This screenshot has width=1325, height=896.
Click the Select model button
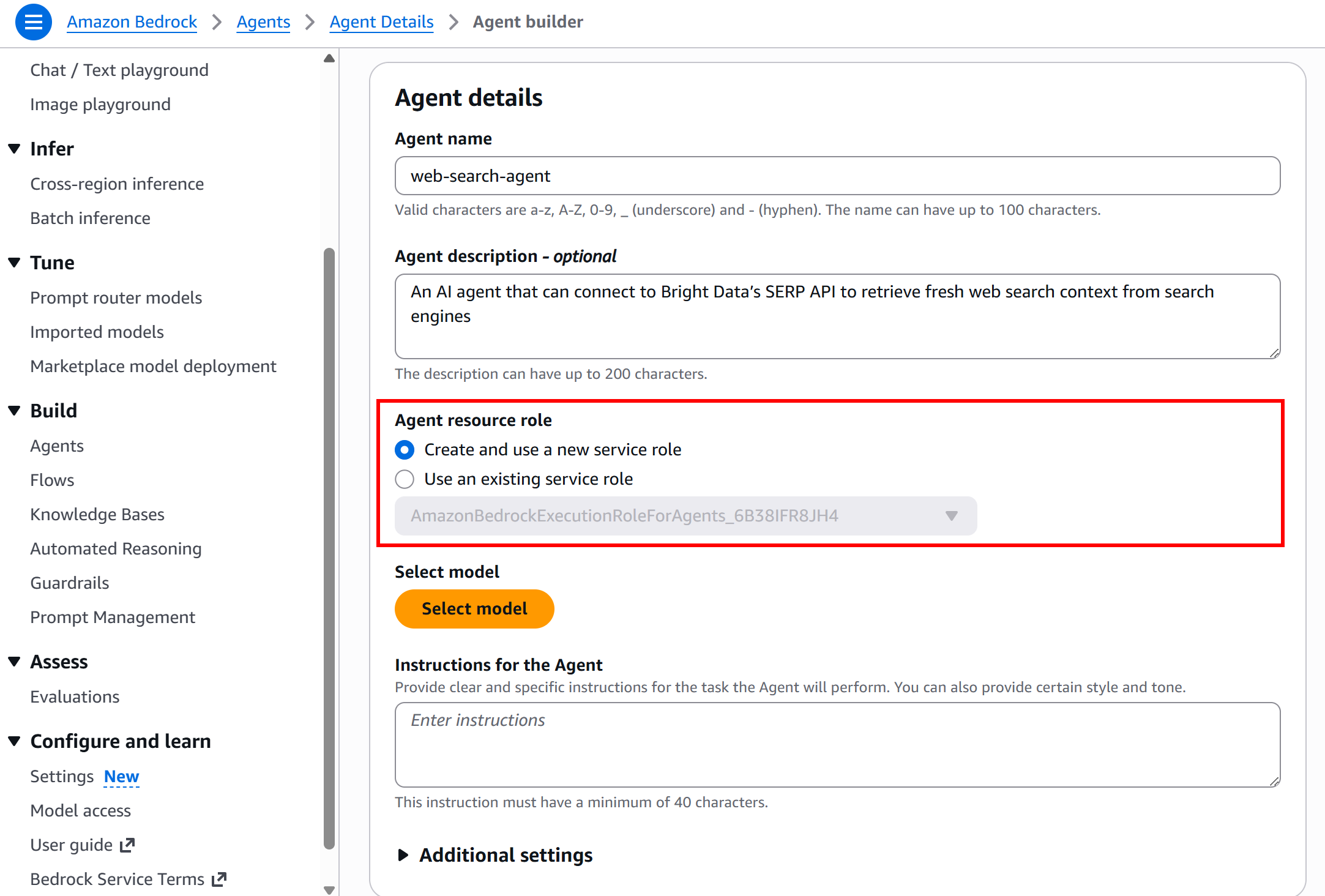(x=474, y=608)
